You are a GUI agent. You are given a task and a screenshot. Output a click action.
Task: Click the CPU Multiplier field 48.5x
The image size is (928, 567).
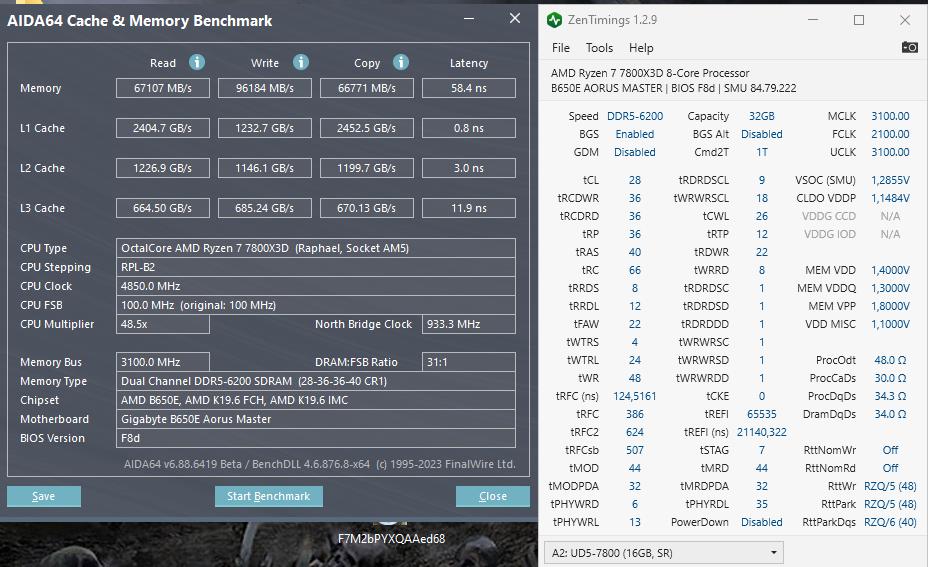coord(163,324)
